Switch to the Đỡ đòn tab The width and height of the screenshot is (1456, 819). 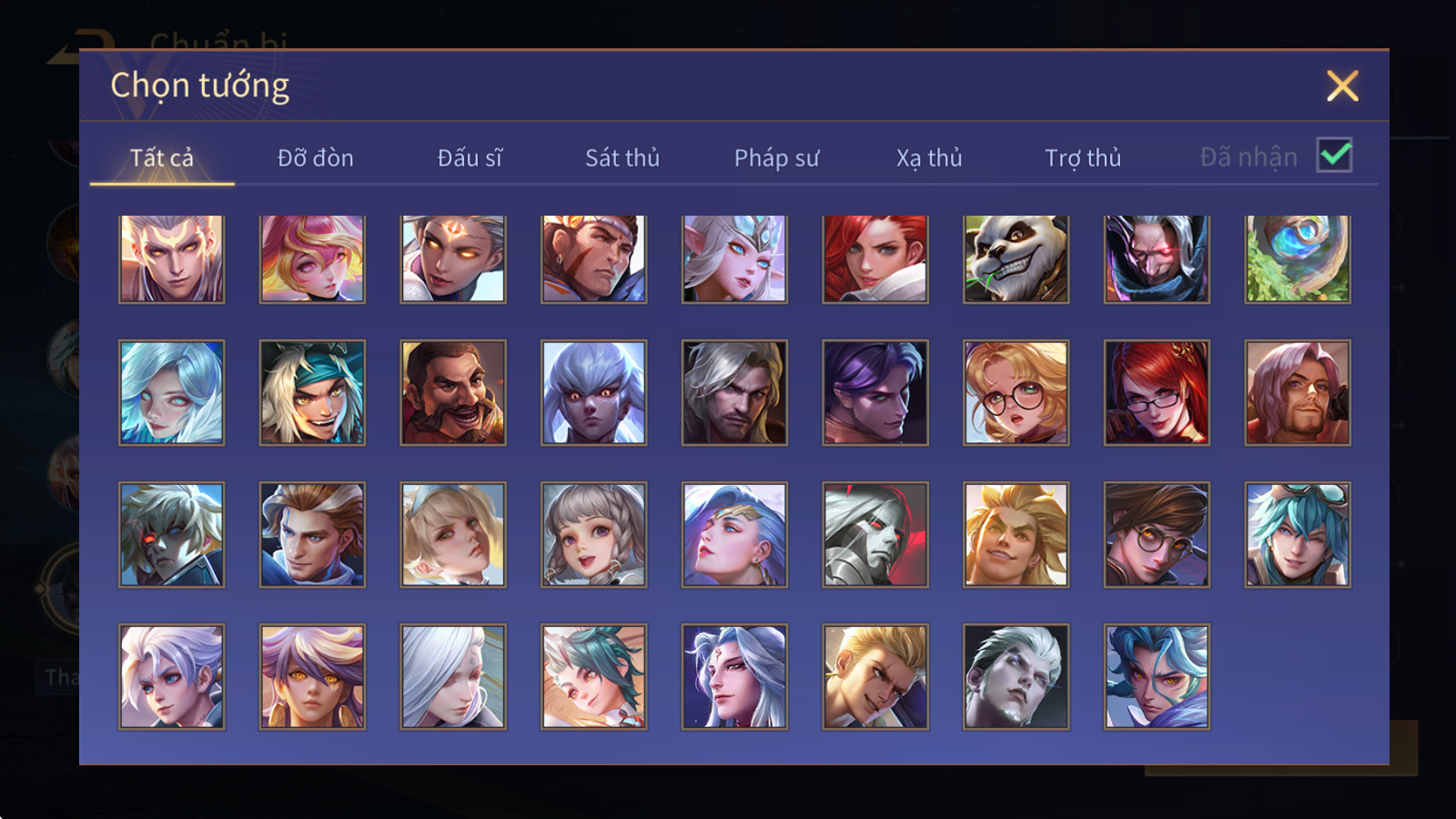pos(316,157)
